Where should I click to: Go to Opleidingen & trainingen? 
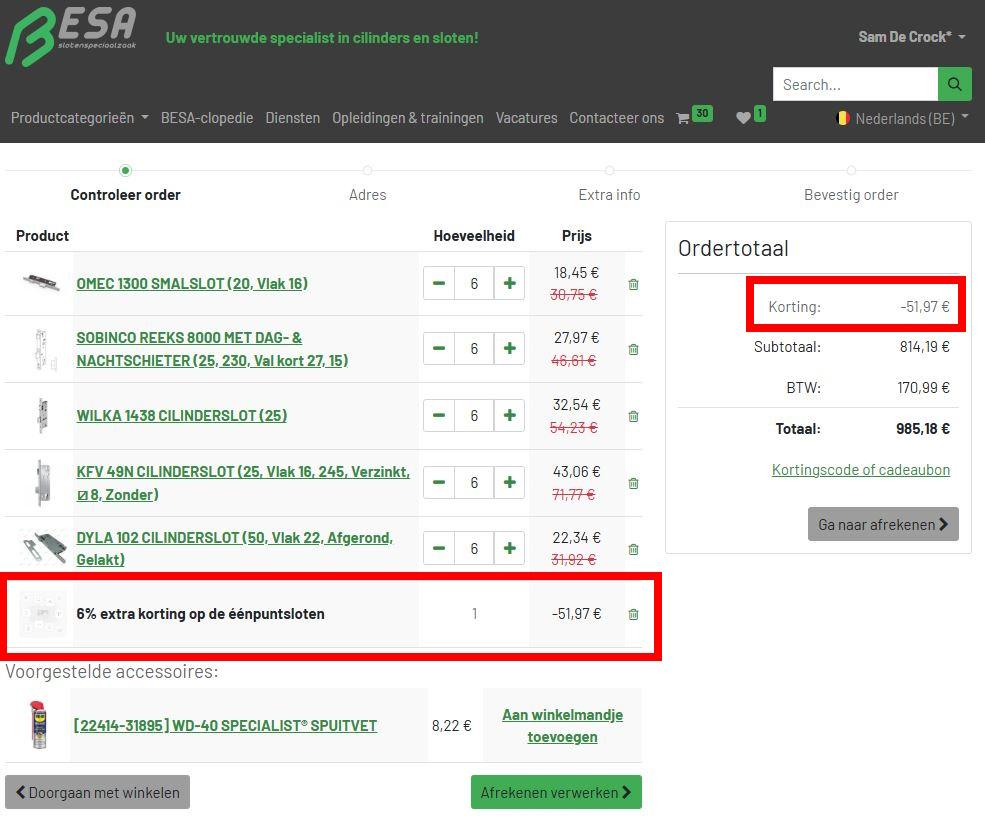pos(407,118)
